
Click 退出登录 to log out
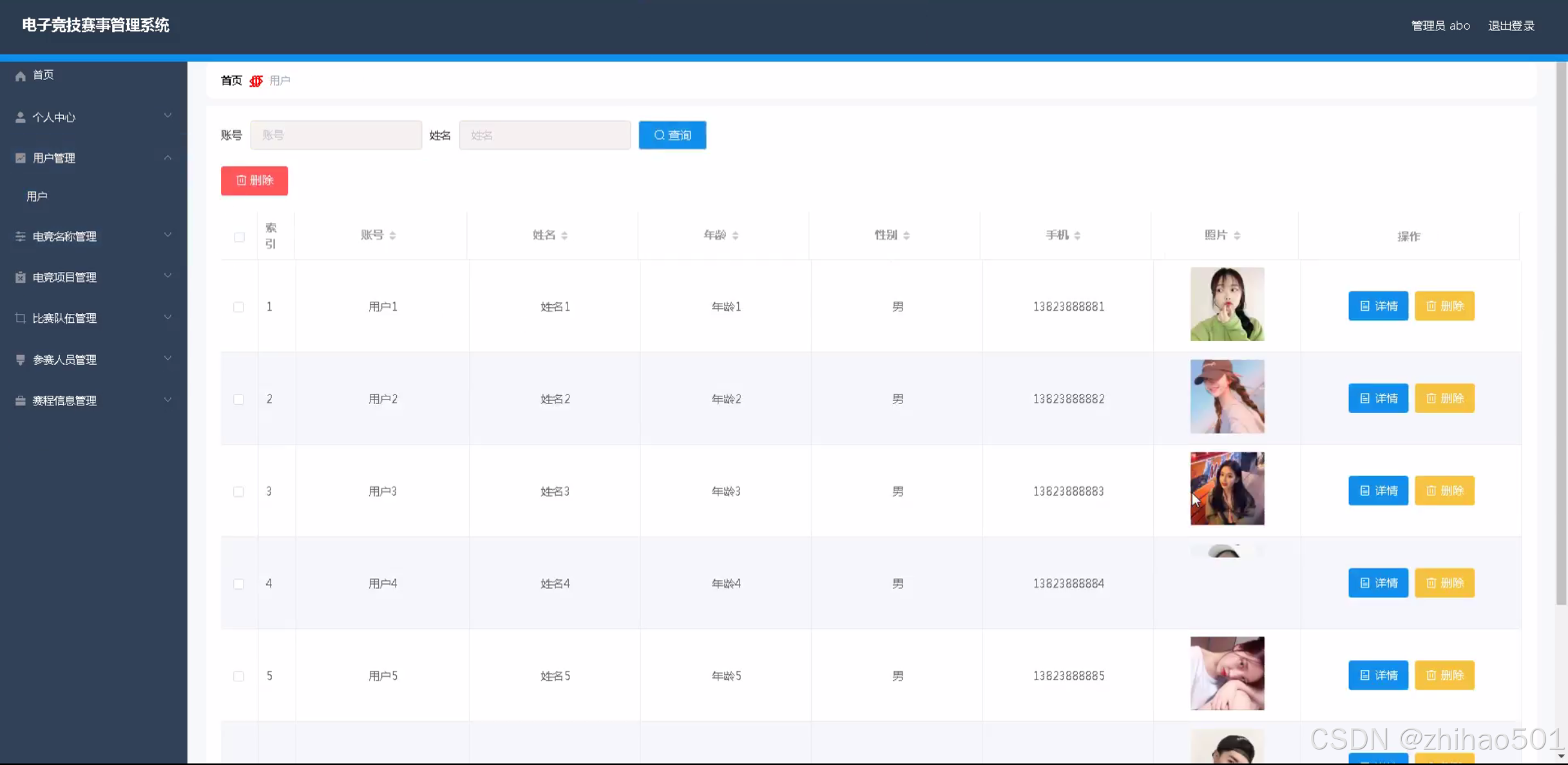1511,26
